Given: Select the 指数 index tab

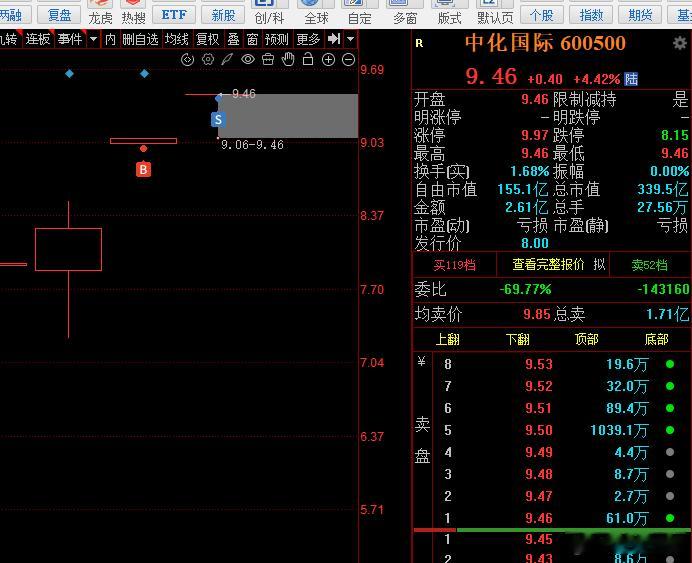Looking at the screenshot, I should click(x=591, y=15).
